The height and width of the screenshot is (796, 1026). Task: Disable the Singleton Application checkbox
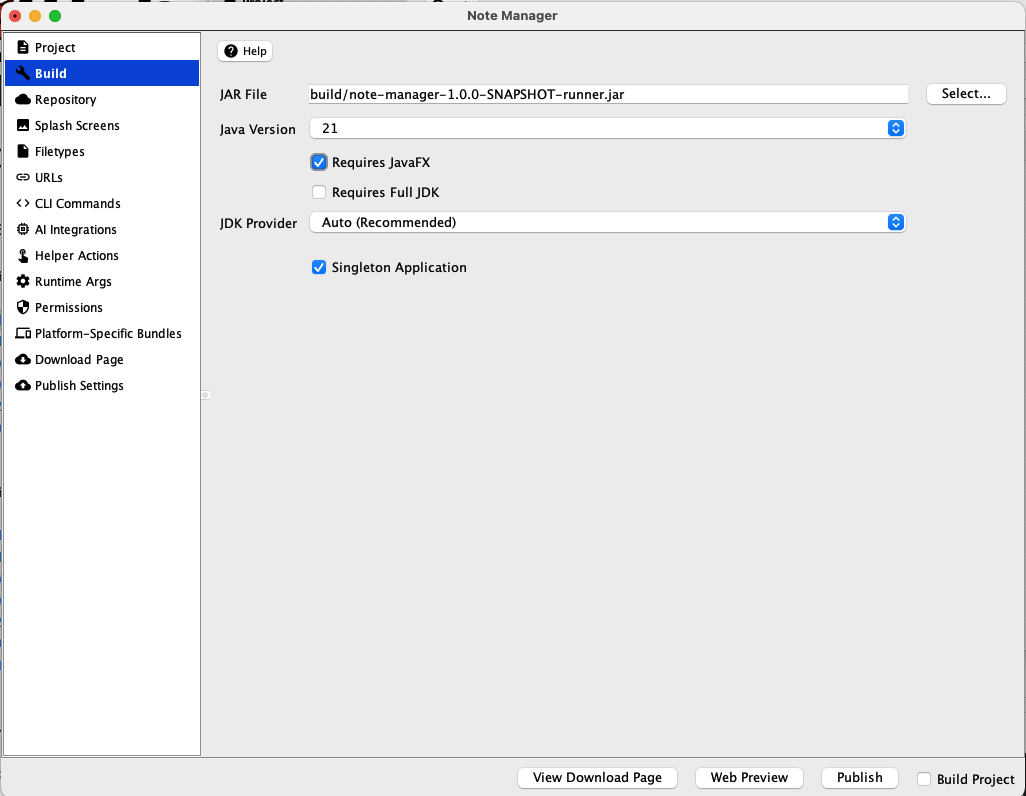319,267
